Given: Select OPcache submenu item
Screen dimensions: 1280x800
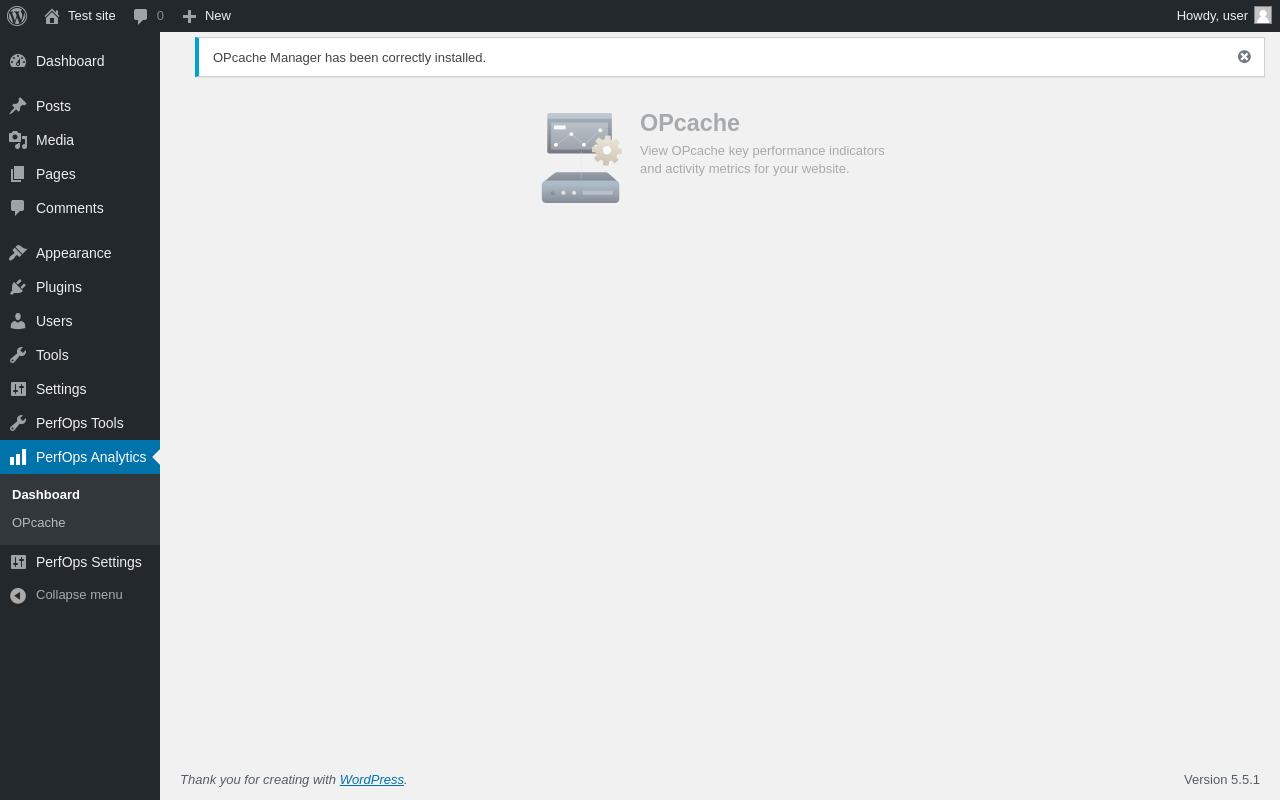Looking at the screenshot, I should click(x=39, y=522).
